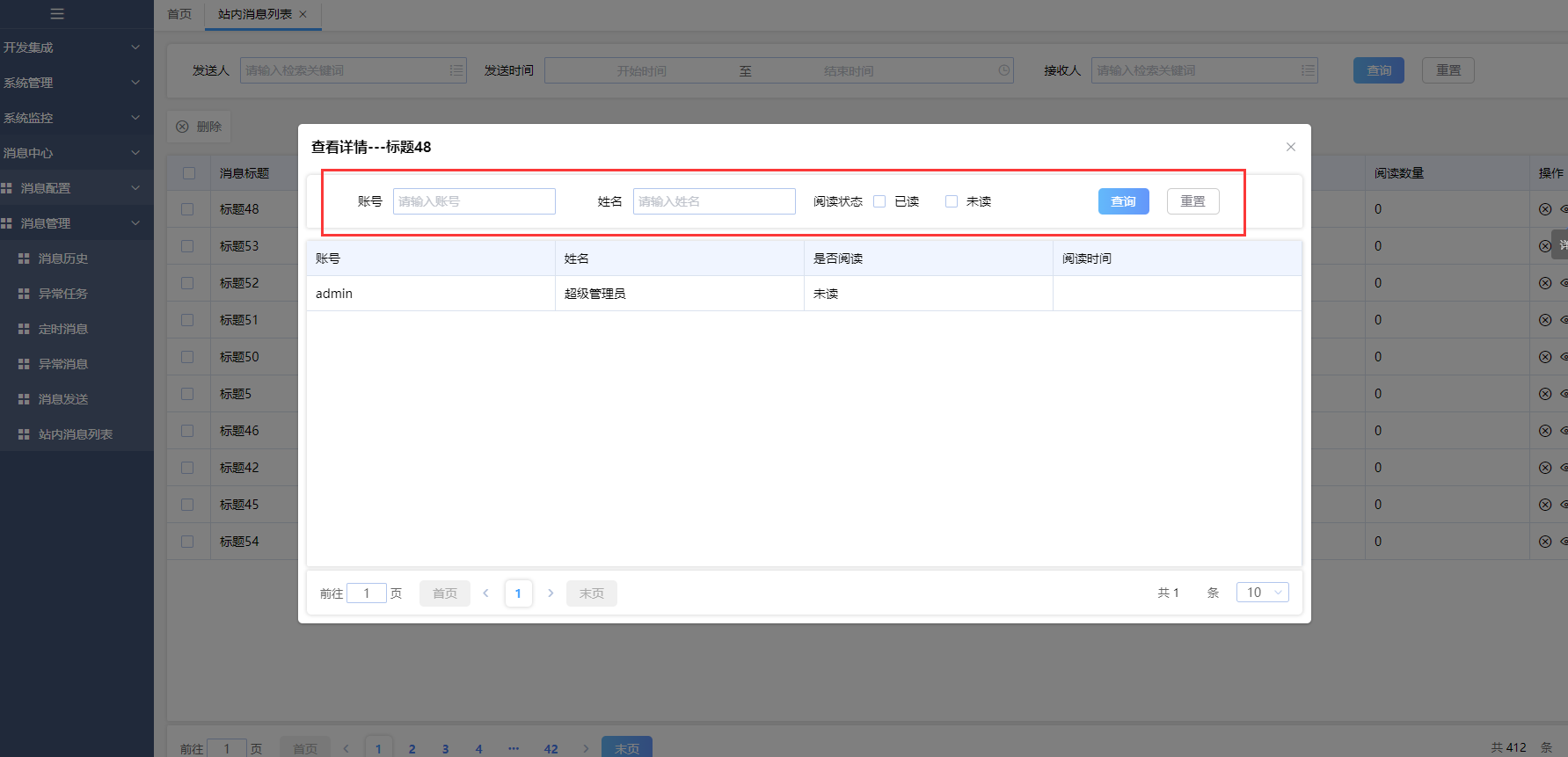
Task: Select the checkbox for 标题52 row
Action: 187,283
